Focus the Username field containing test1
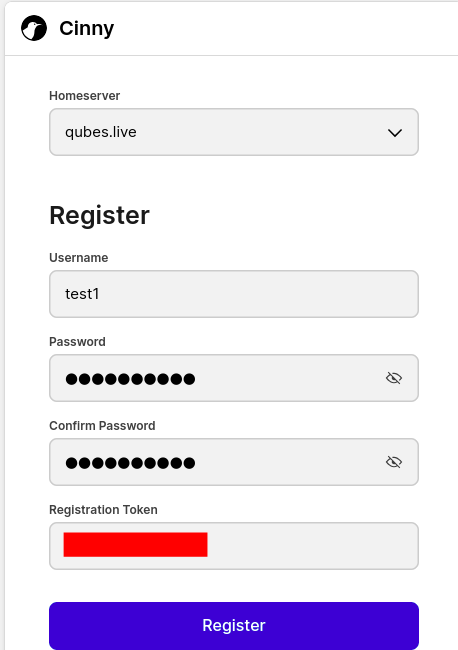The height and width of the screenshot is (650, 458). point(234,294)
